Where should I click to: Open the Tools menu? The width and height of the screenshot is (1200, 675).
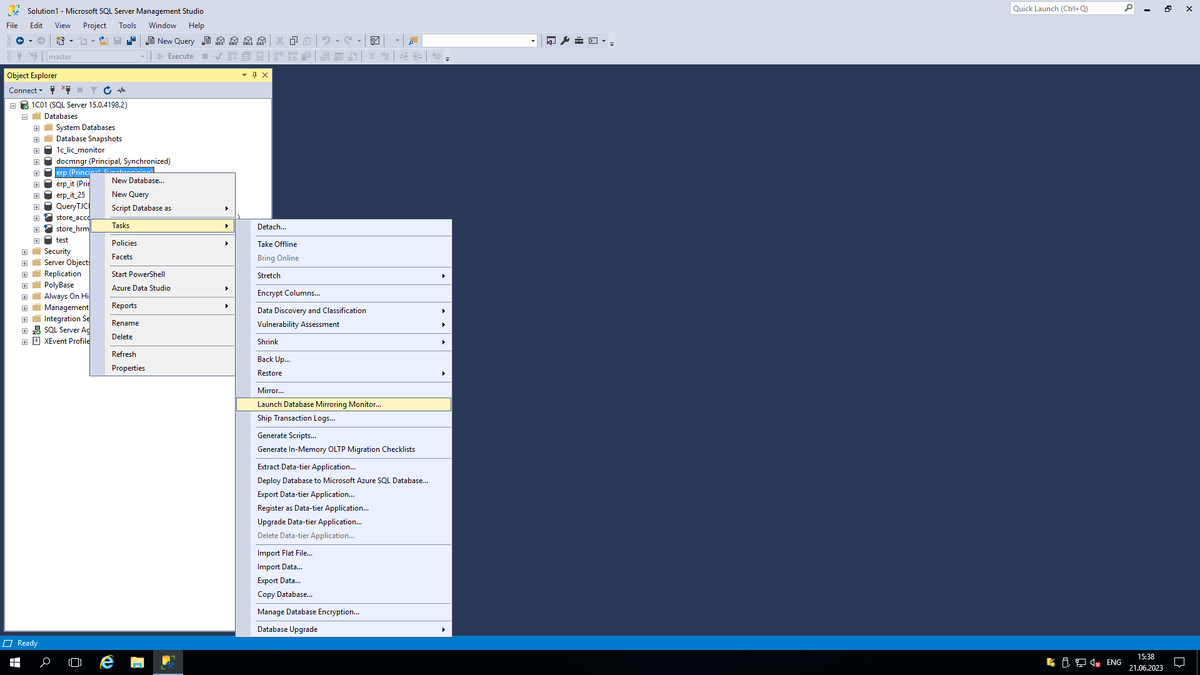pyautogui.click(x=127, y=25)
